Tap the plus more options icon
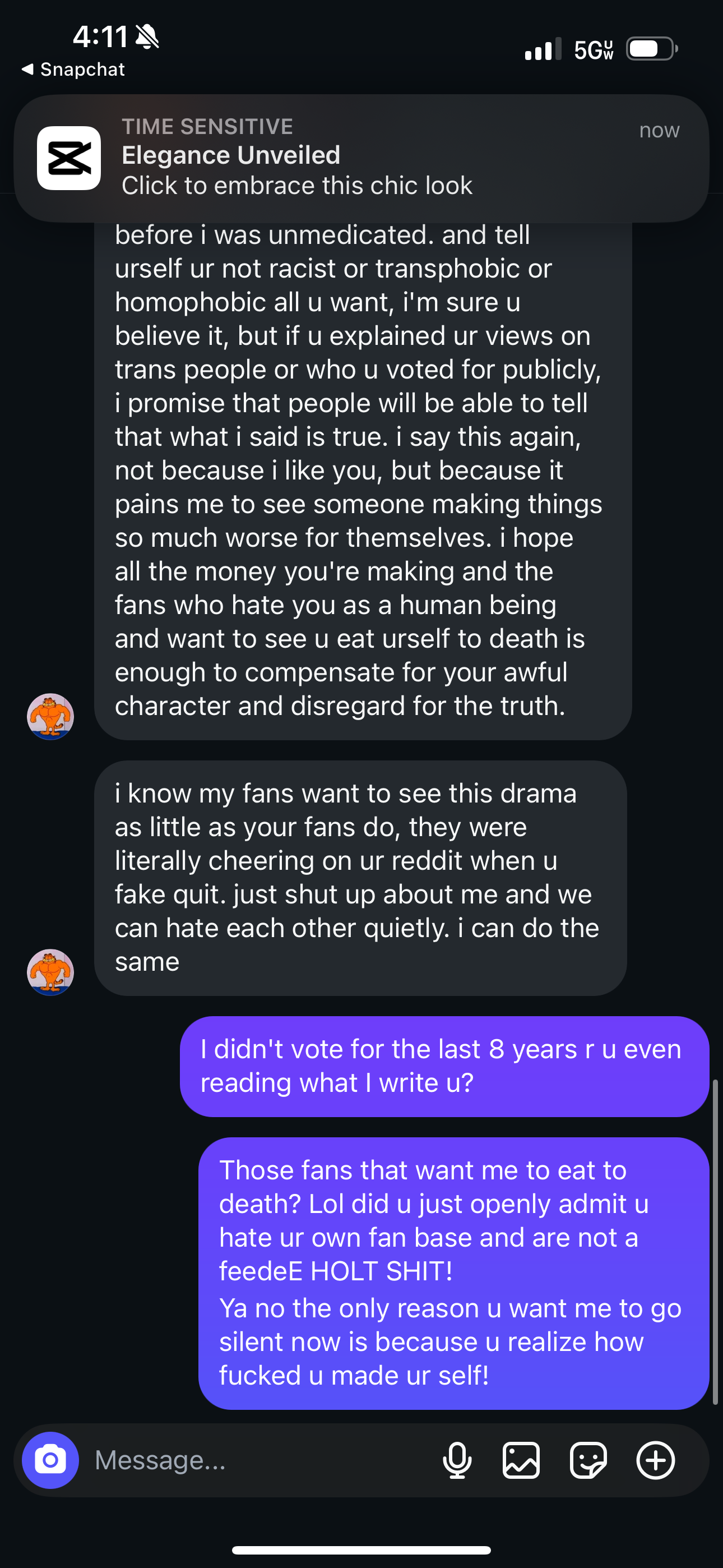The width and height of the screenshot is (723, 1568). pos(655,1460)
